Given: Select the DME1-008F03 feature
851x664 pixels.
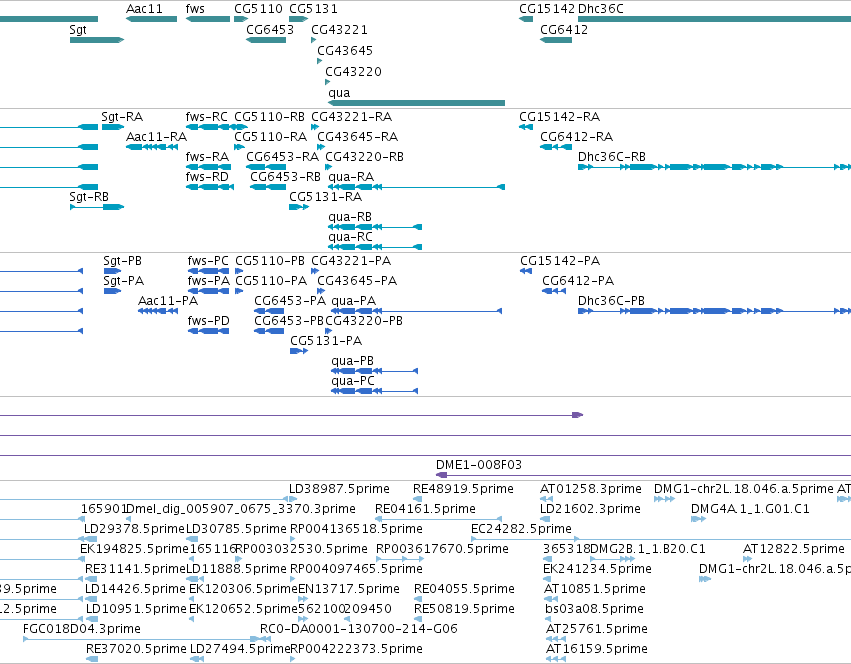Looking at the screenshot, I should (x=643, y=475).
